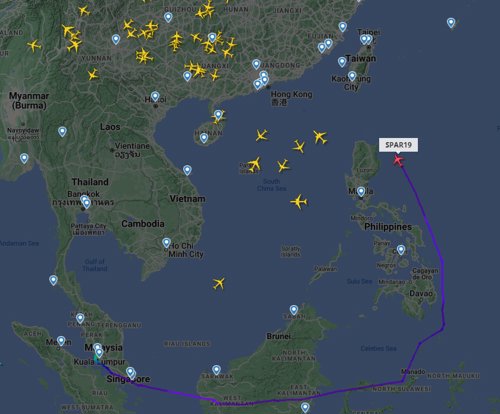Select yellow aircraft west of Manila

point(299,202)
